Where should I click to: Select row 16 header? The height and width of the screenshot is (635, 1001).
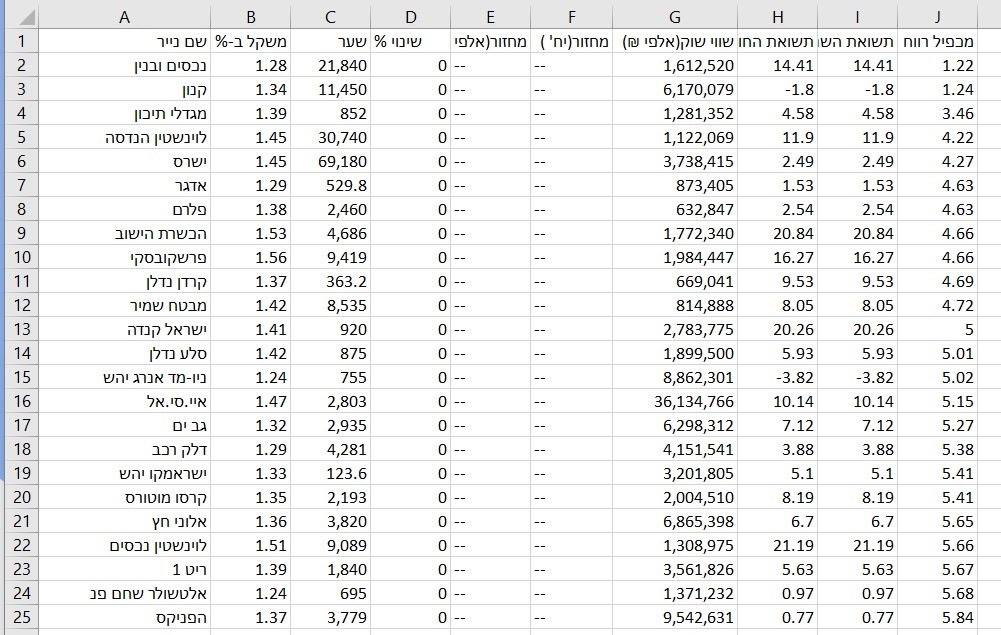(x=22, y=401)
